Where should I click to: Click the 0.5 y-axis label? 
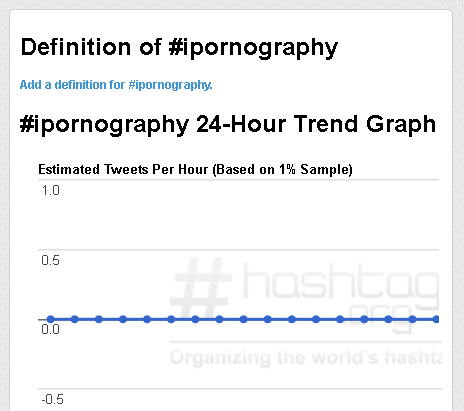[x=51, y=260]
